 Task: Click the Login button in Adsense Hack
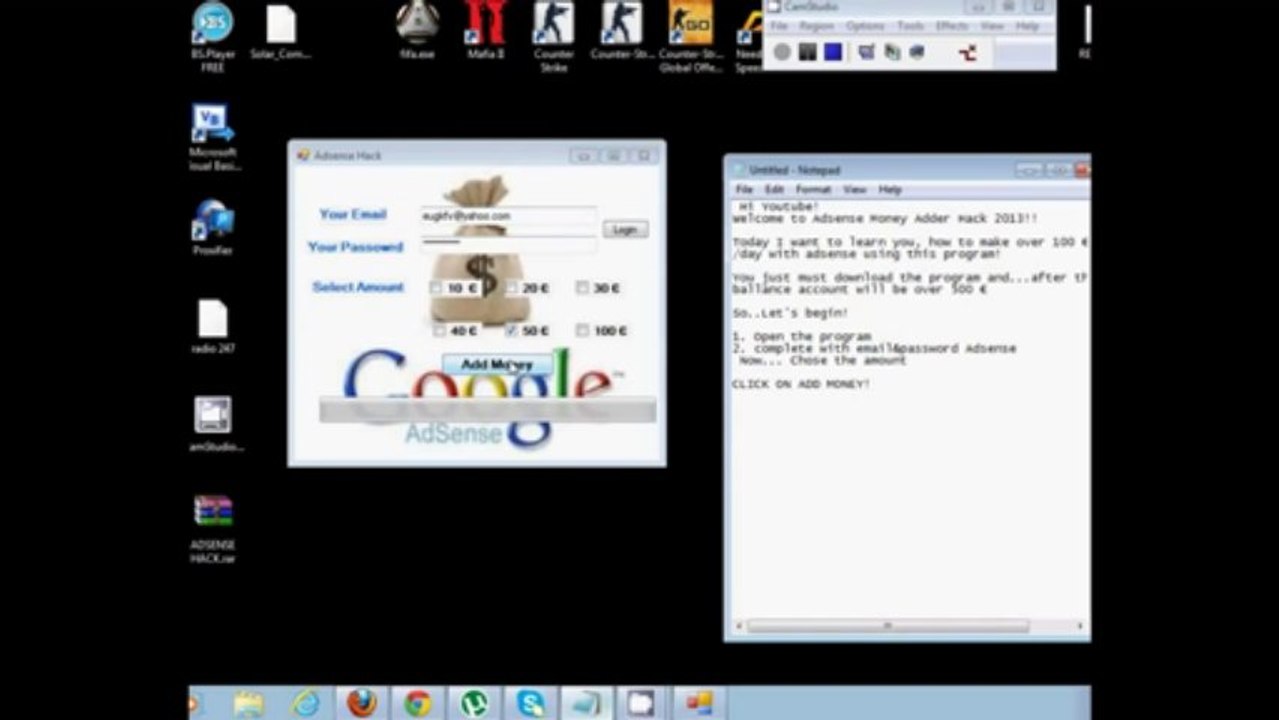625,230
